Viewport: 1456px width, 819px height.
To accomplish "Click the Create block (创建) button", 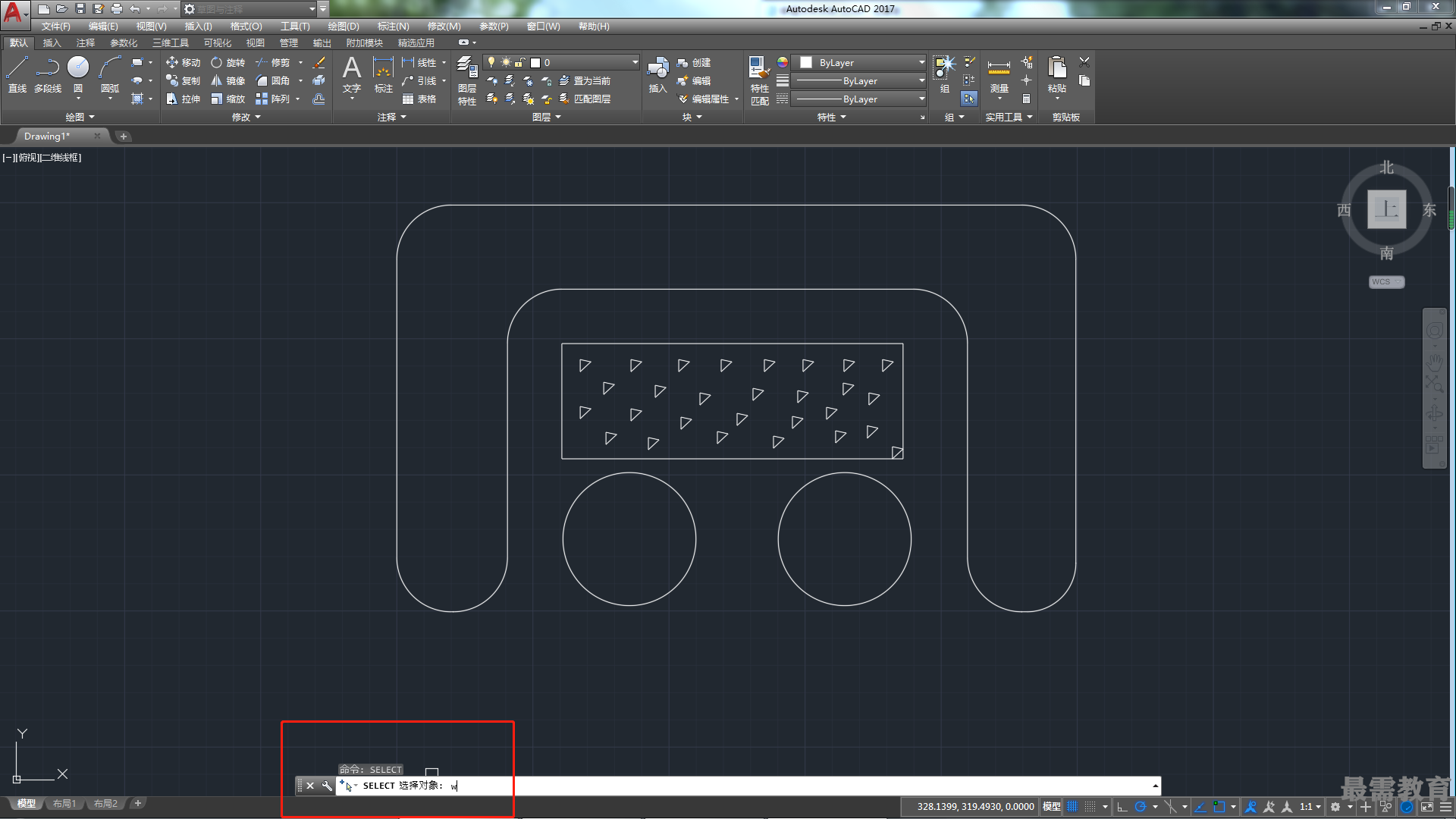I will coord(694,62).
